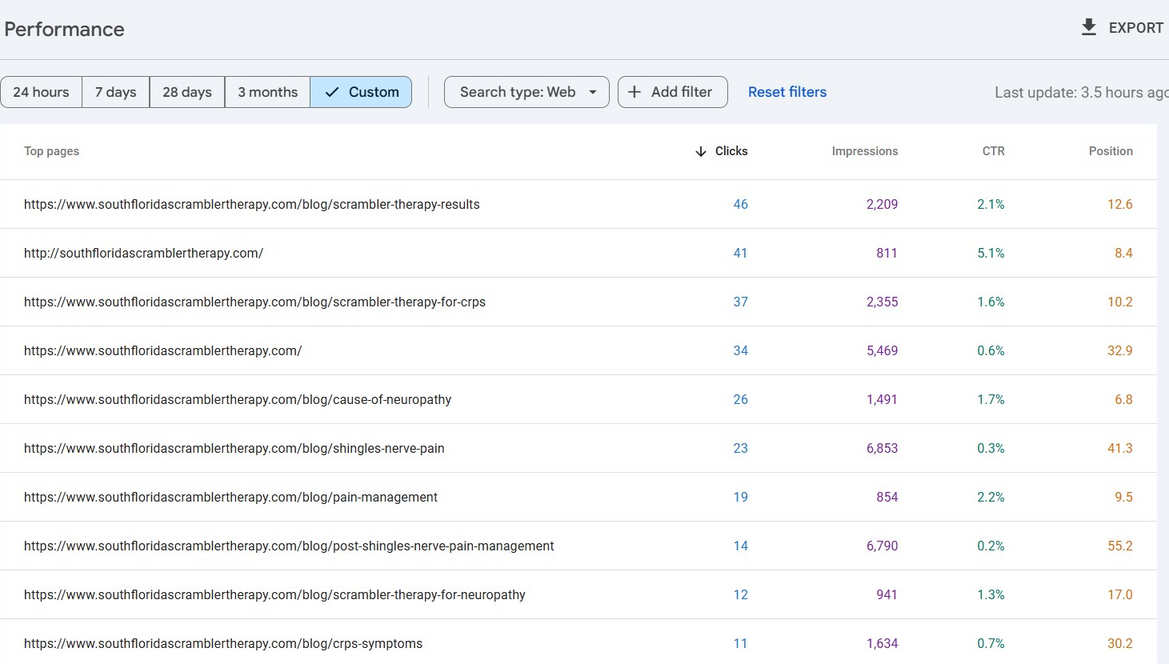Click the checkmark on Custom date range
Image resolution: width=1169 pixels, height=664 pixels.
(333, 92)
